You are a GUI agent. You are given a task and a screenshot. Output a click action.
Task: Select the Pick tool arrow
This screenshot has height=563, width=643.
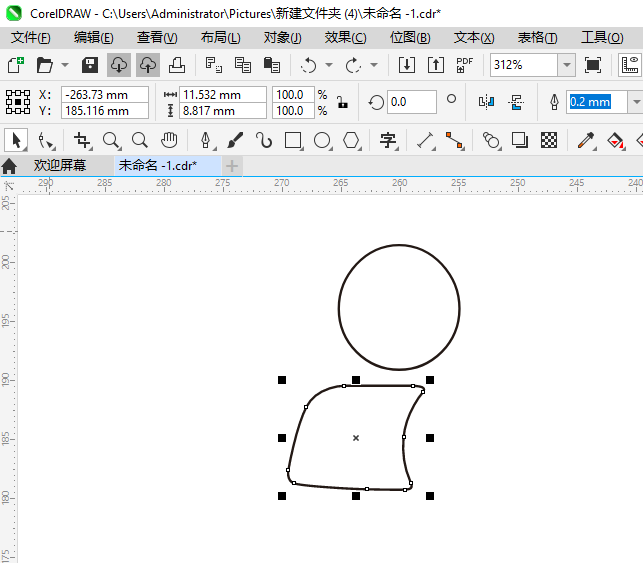coord(16,140)
